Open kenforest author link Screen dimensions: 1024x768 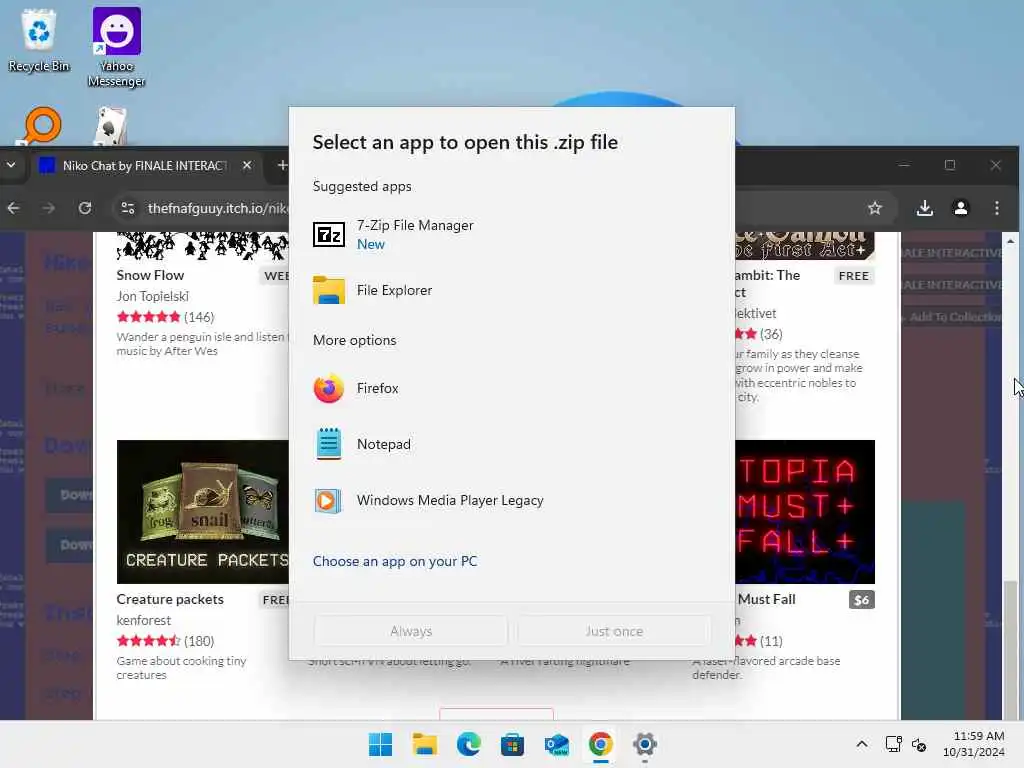(144, 620)
